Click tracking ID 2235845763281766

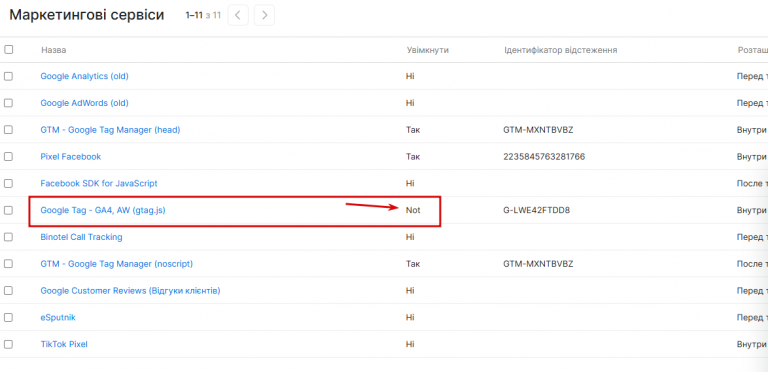pyautogui.click(x=544, y=157)
